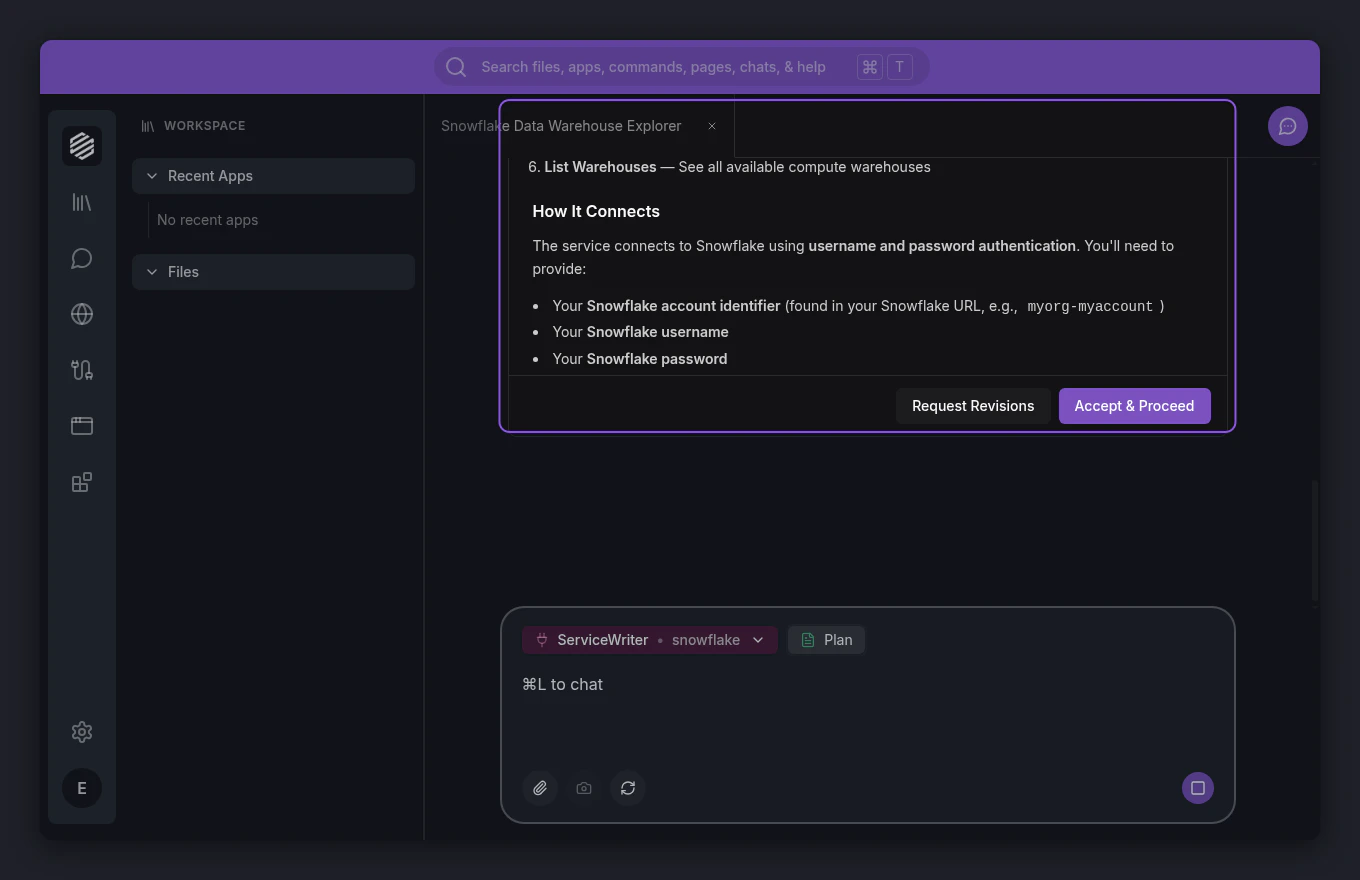The height and width of the screenshot is (880, 1360).
Task: Open the user avatar labeled E
Action: [x=82, y=788]
